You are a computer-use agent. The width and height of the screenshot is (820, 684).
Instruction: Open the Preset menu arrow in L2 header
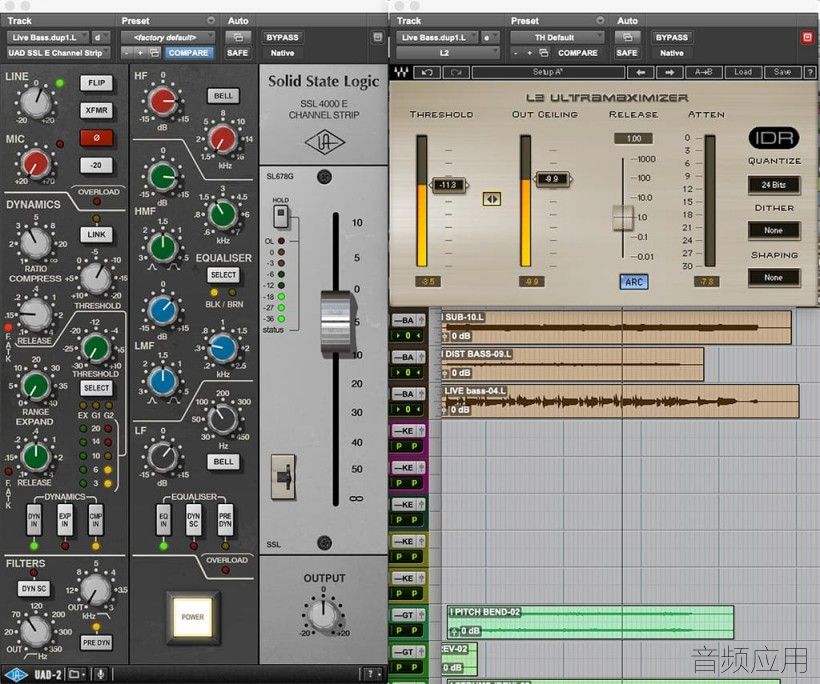coord(600,20)
